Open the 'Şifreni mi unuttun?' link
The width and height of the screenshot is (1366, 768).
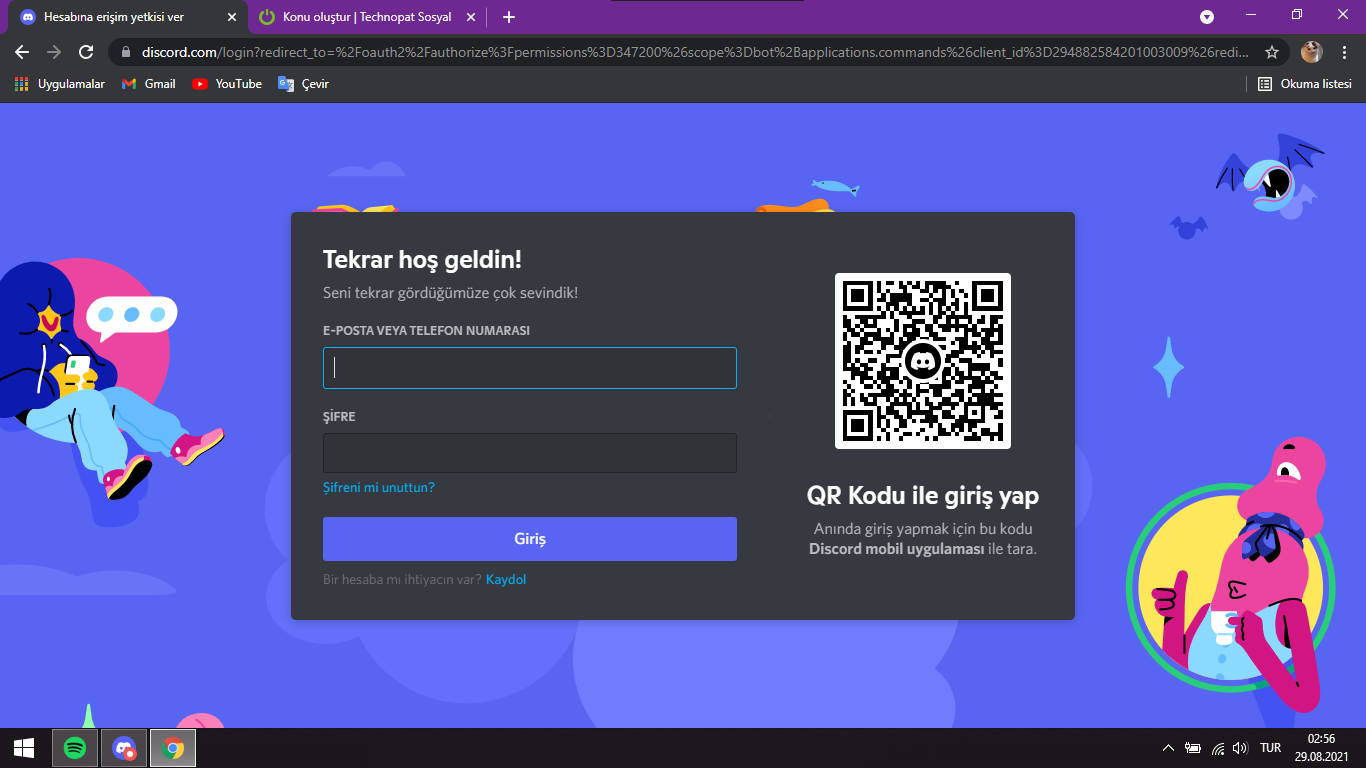click(379, 488)
